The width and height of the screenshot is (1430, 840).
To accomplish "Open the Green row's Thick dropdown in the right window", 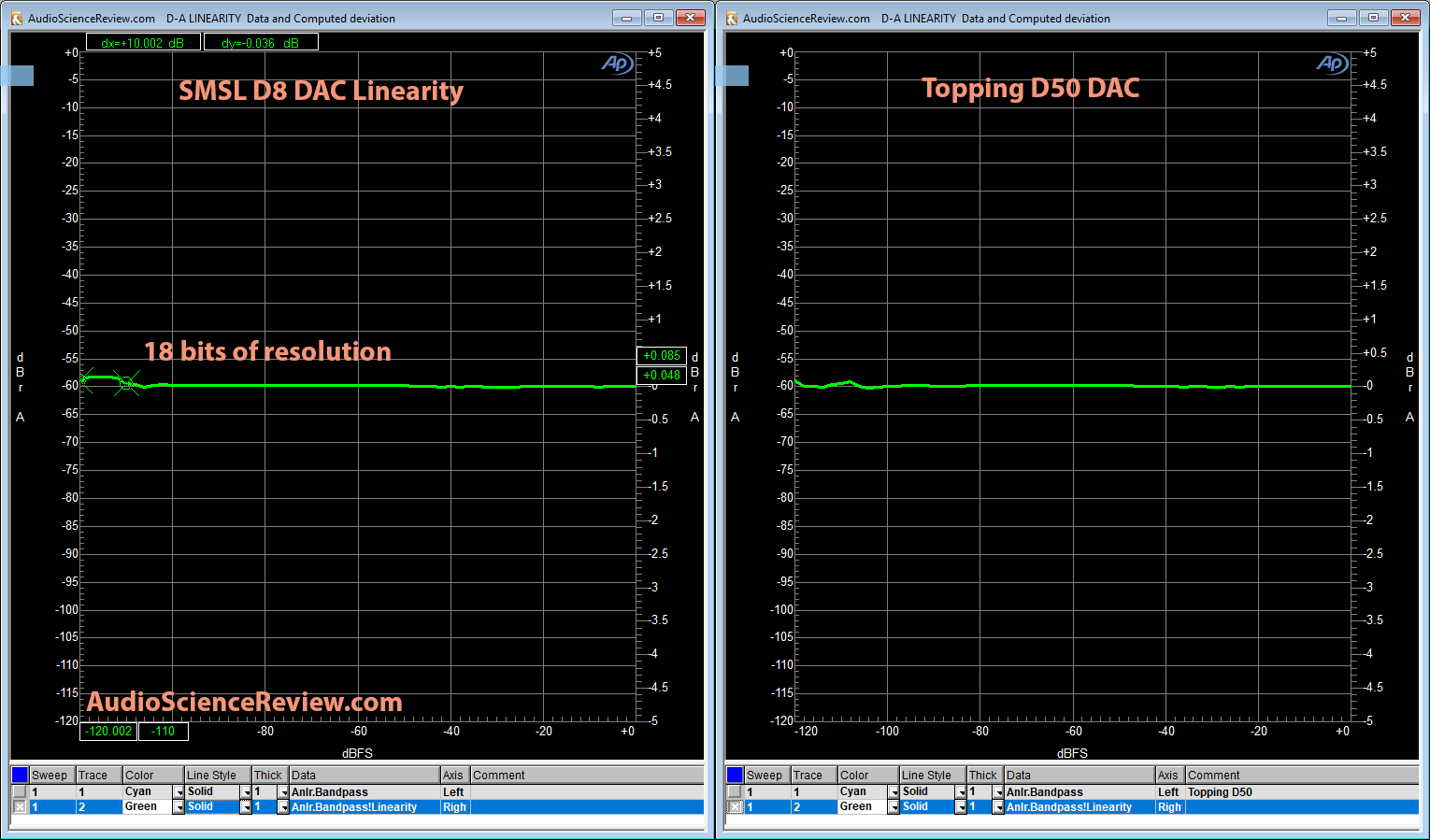I will (998, 807).
